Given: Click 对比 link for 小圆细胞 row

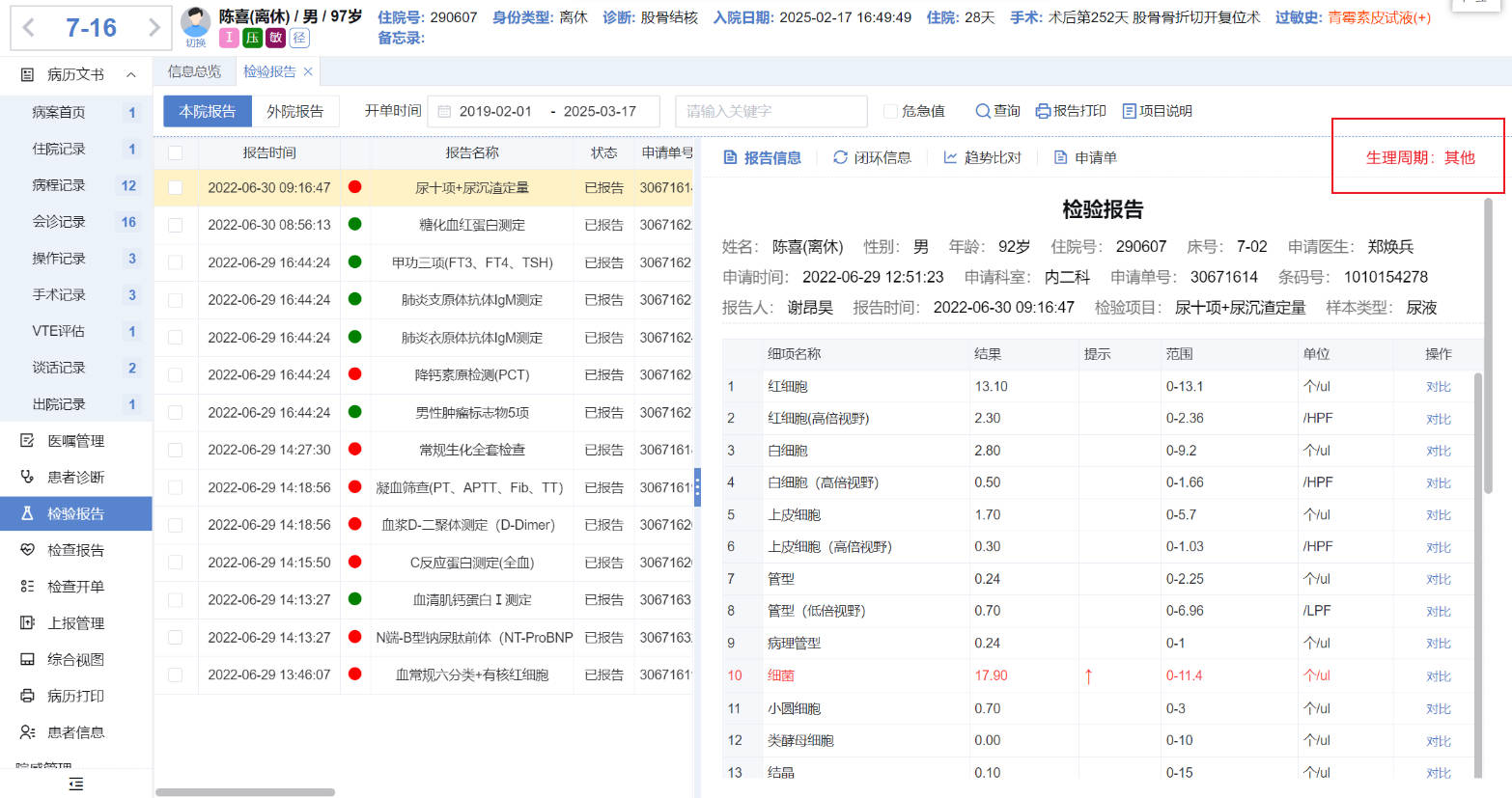Looking at the screenshot, I should click(1439, 709).
